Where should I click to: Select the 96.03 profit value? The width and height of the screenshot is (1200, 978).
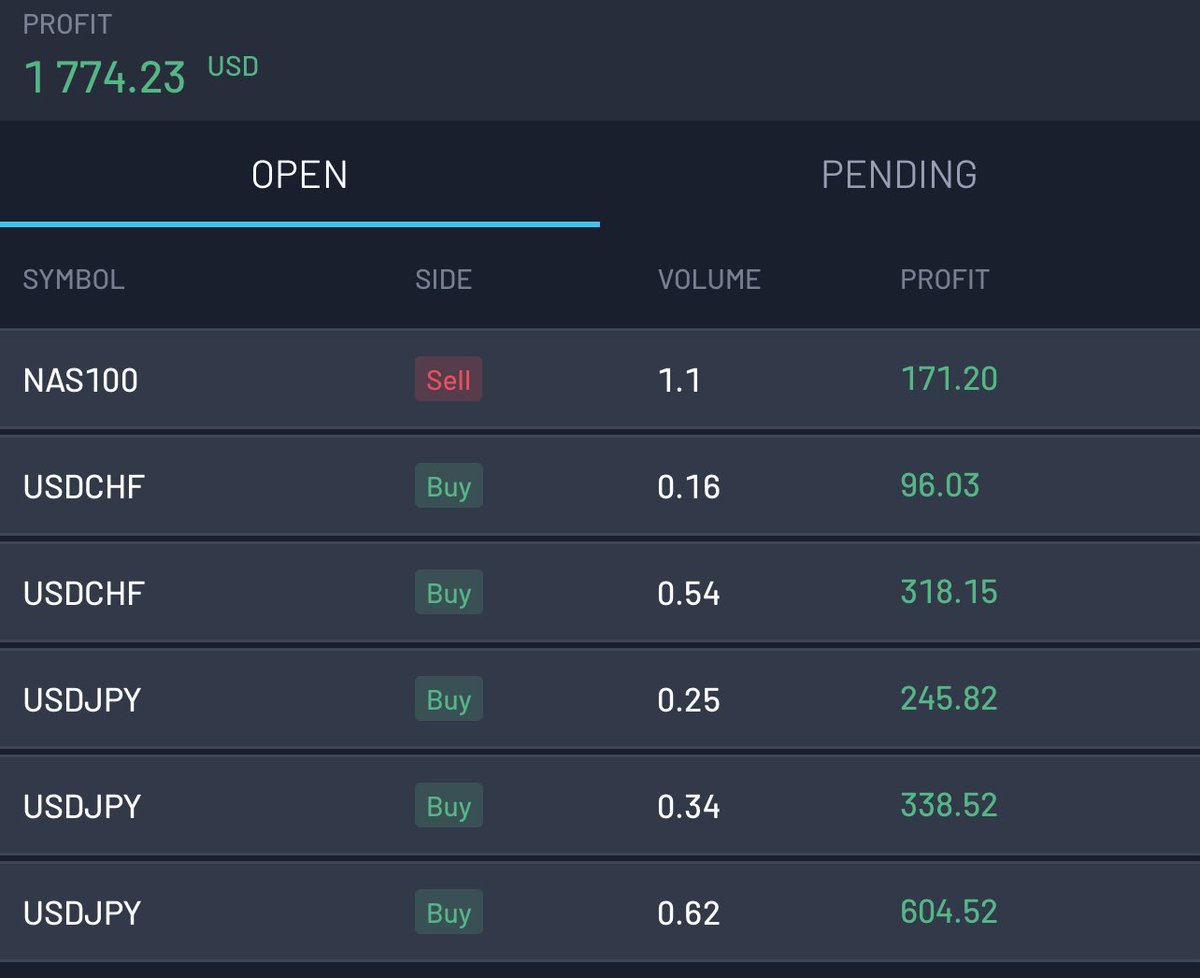coord(940,486)
